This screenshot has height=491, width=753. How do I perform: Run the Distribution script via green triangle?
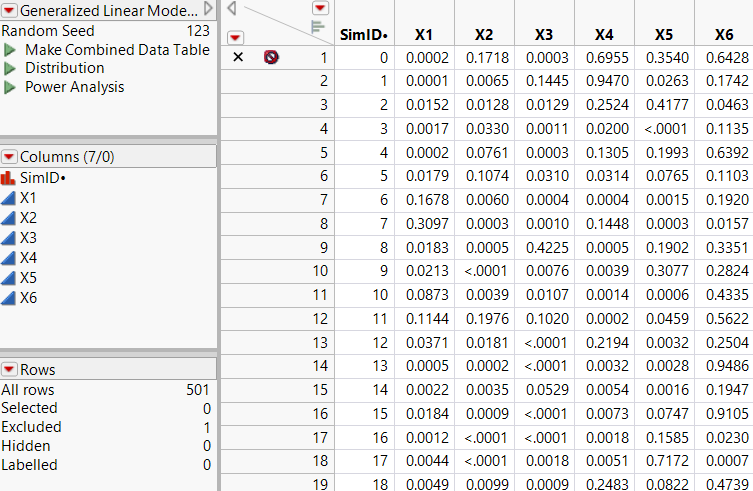10,69
